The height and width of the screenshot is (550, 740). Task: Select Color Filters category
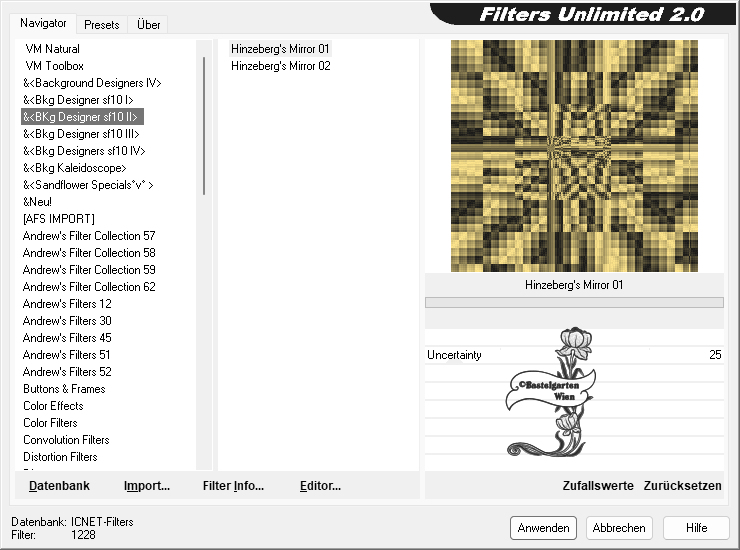[x=50, y=423]
